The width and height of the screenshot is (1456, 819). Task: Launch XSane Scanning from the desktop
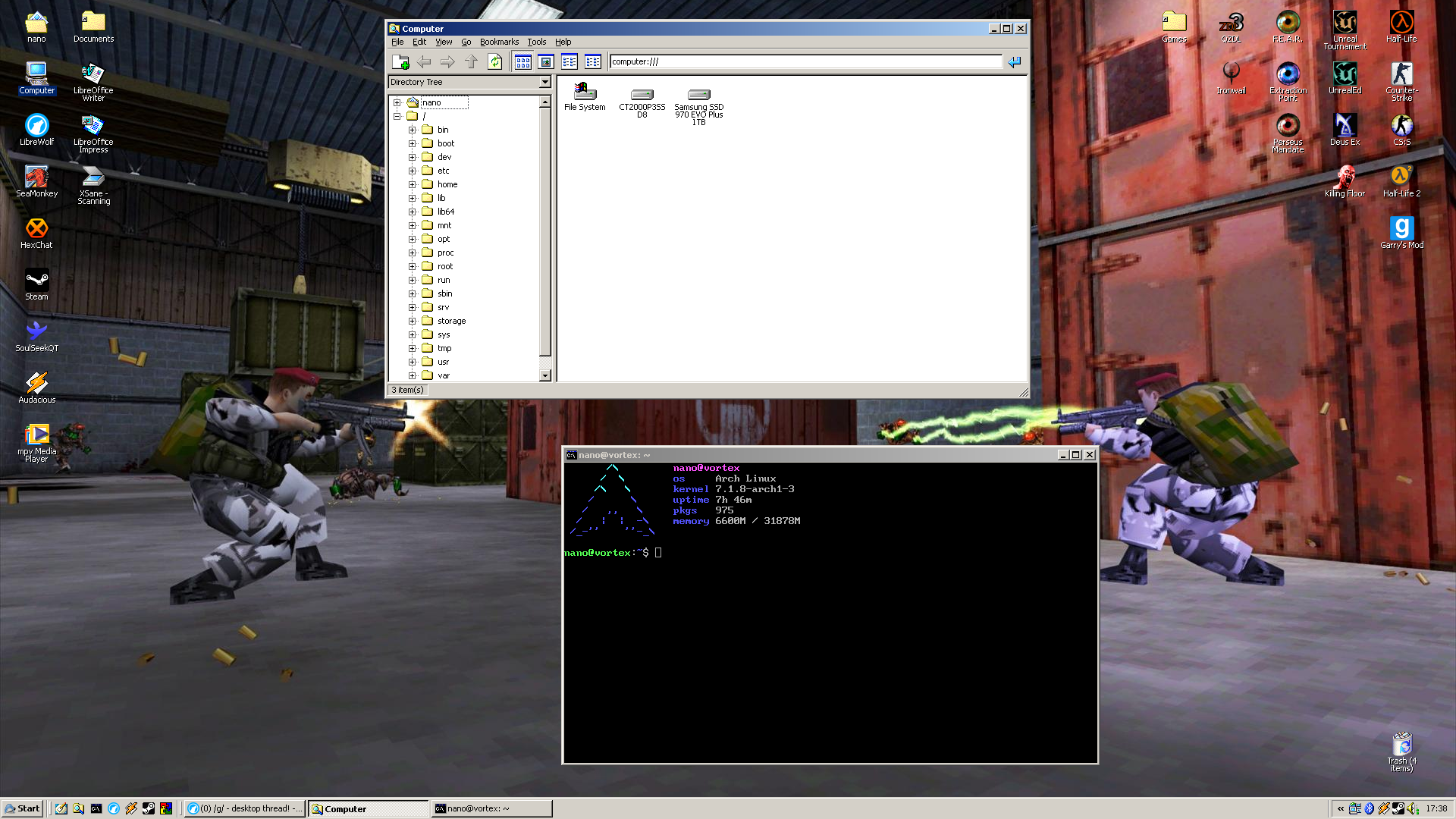coord(93,185)
